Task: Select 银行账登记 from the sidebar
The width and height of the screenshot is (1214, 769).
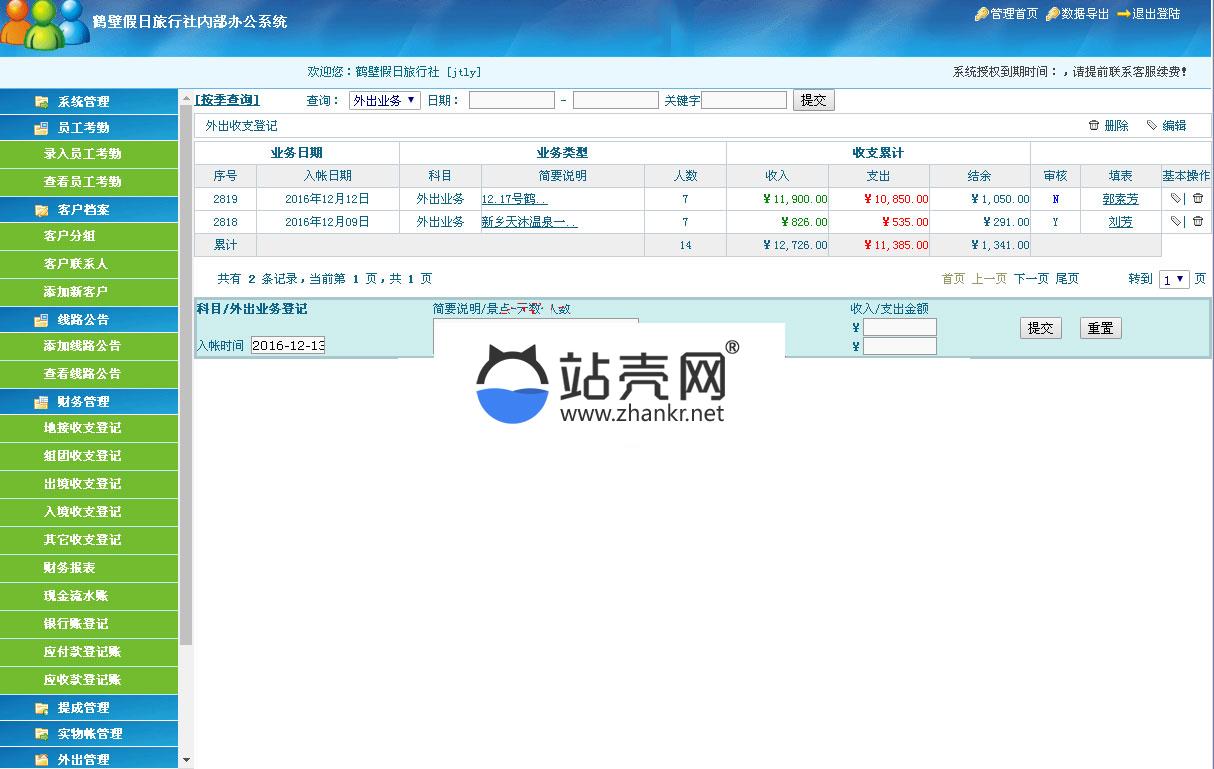Action: pos(75,624)
